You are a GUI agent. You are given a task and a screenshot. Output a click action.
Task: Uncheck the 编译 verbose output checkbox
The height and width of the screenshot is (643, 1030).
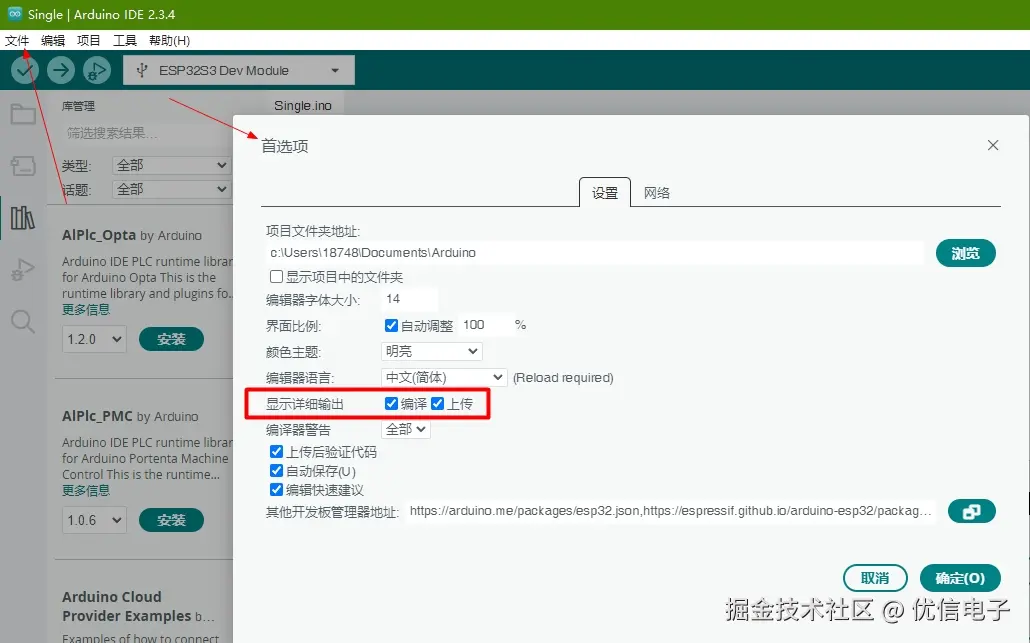tap(391, 403)
